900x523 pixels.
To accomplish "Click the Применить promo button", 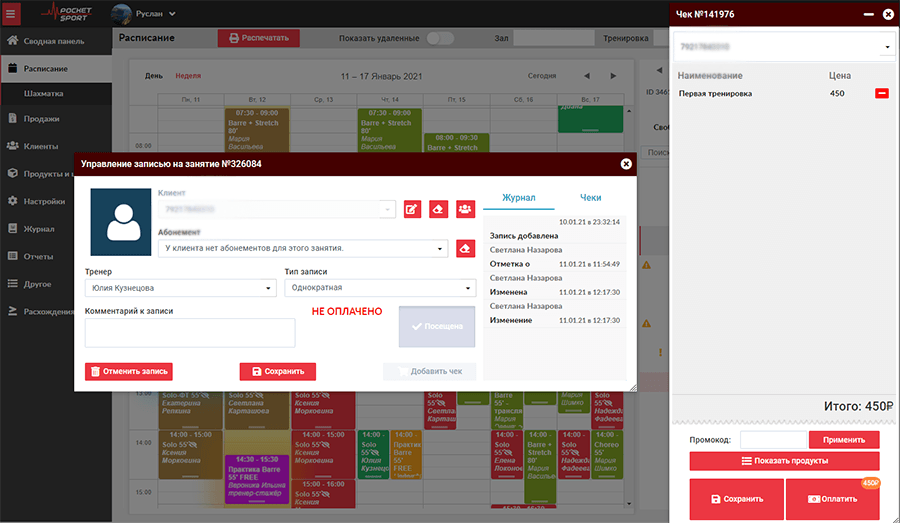I will [844, 440].
